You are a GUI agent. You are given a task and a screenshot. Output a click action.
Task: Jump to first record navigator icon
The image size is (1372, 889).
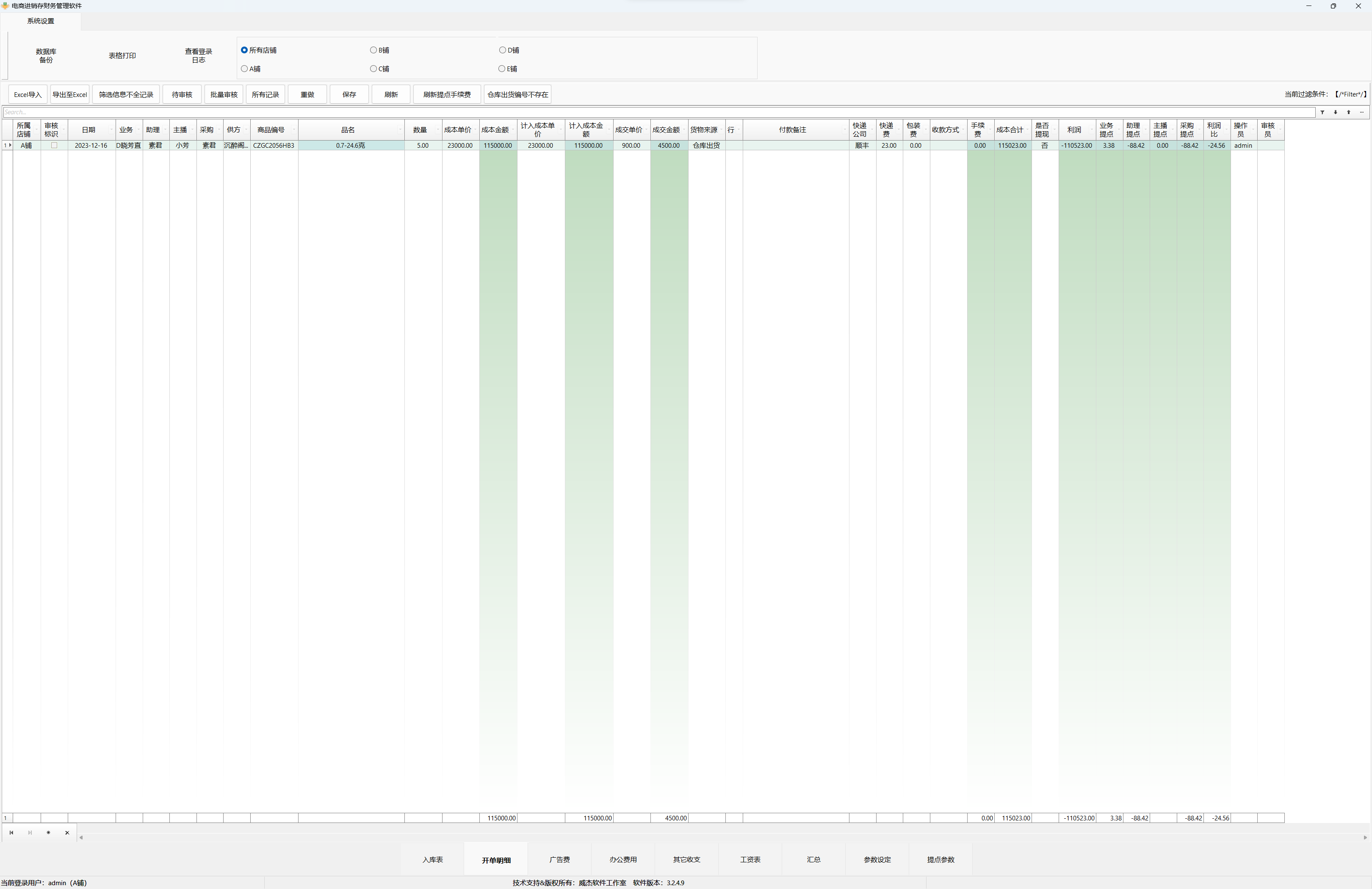[11, 833]
